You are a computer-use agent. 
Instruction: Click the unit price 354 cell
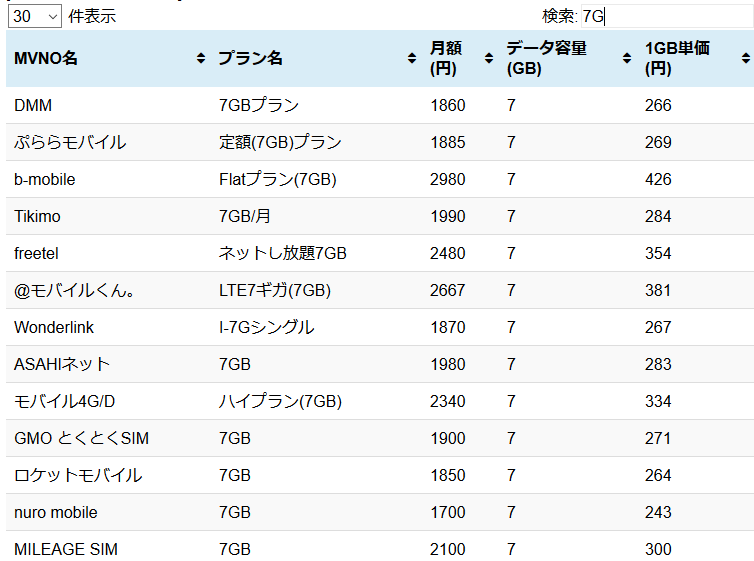click(658, 253)
